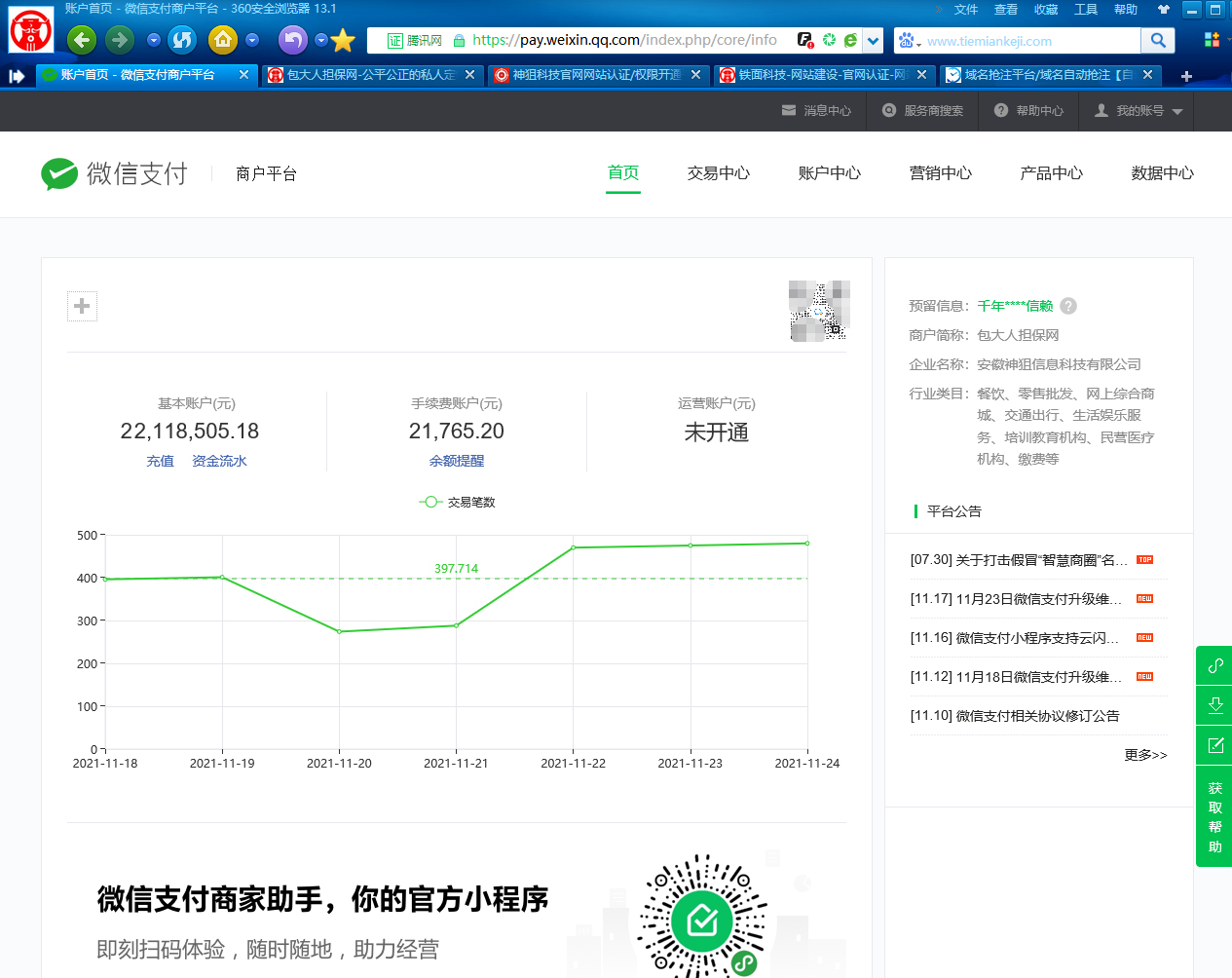The width and height of the screenshot is (1232, 978).
Task: Click the green edit feedback icon on sidebar
Action: [1214, 745]
